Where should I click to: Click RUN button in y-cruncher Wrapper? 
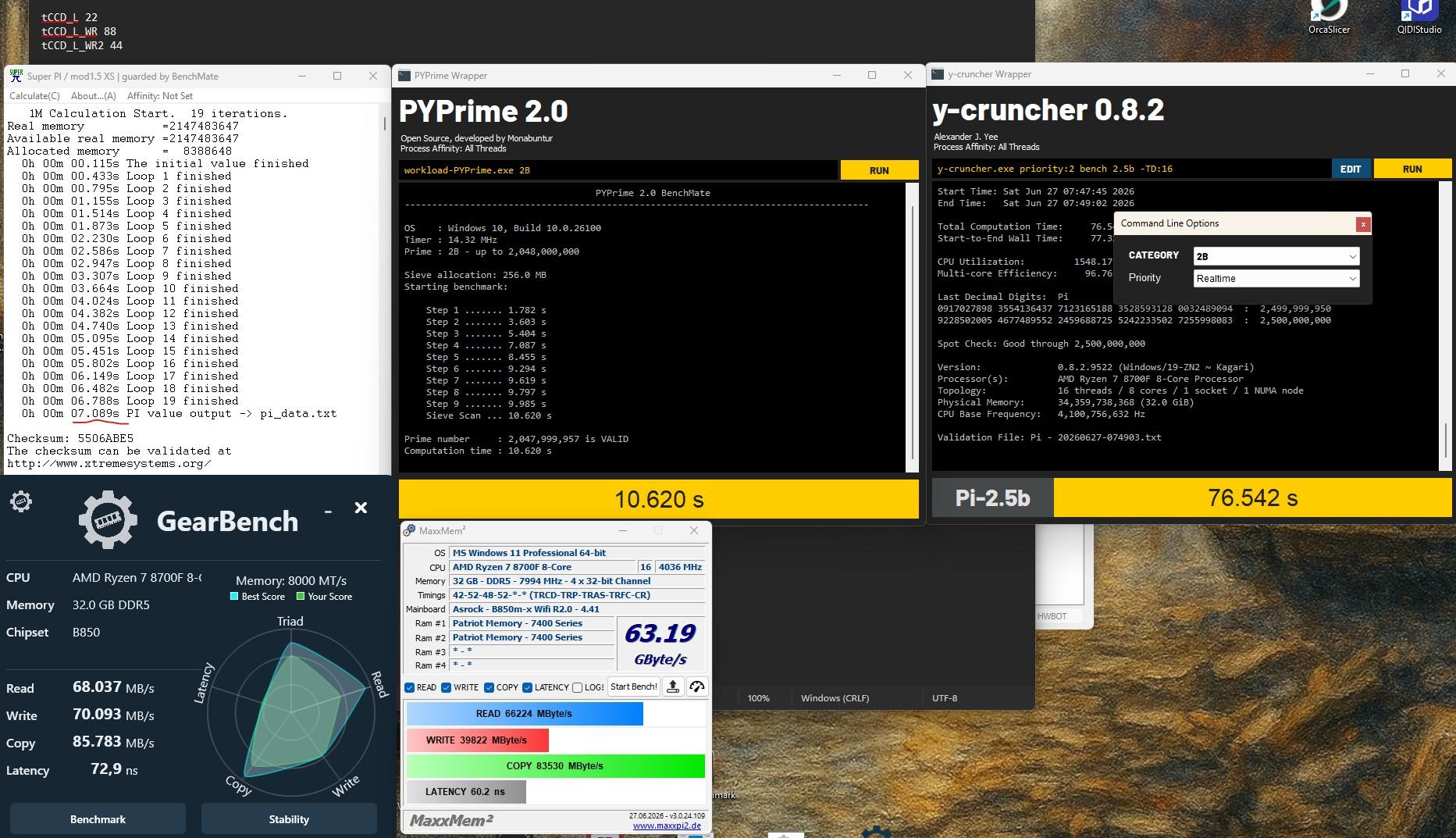(1412, 169)
